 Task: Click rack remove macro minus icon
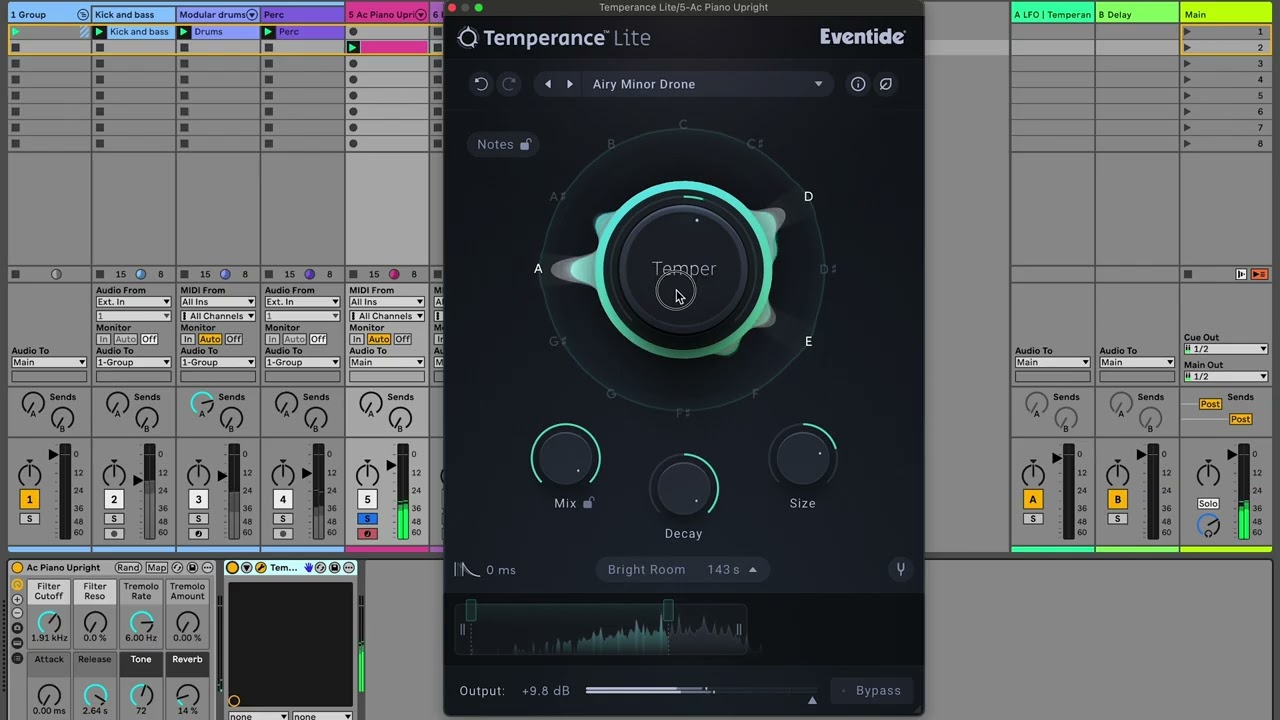click(x=17, y=613)
